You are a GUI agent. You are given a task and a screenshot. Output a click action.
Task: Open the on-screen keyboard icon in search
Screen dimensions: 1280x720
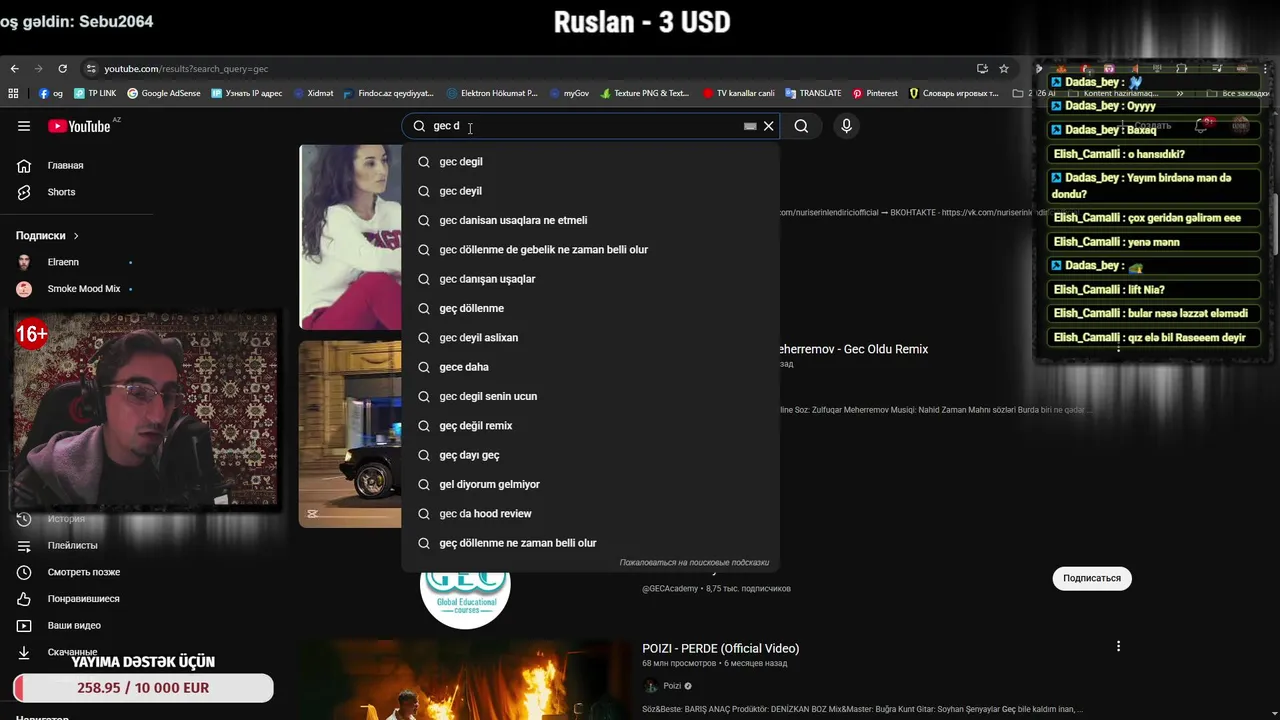pos(750,126)
